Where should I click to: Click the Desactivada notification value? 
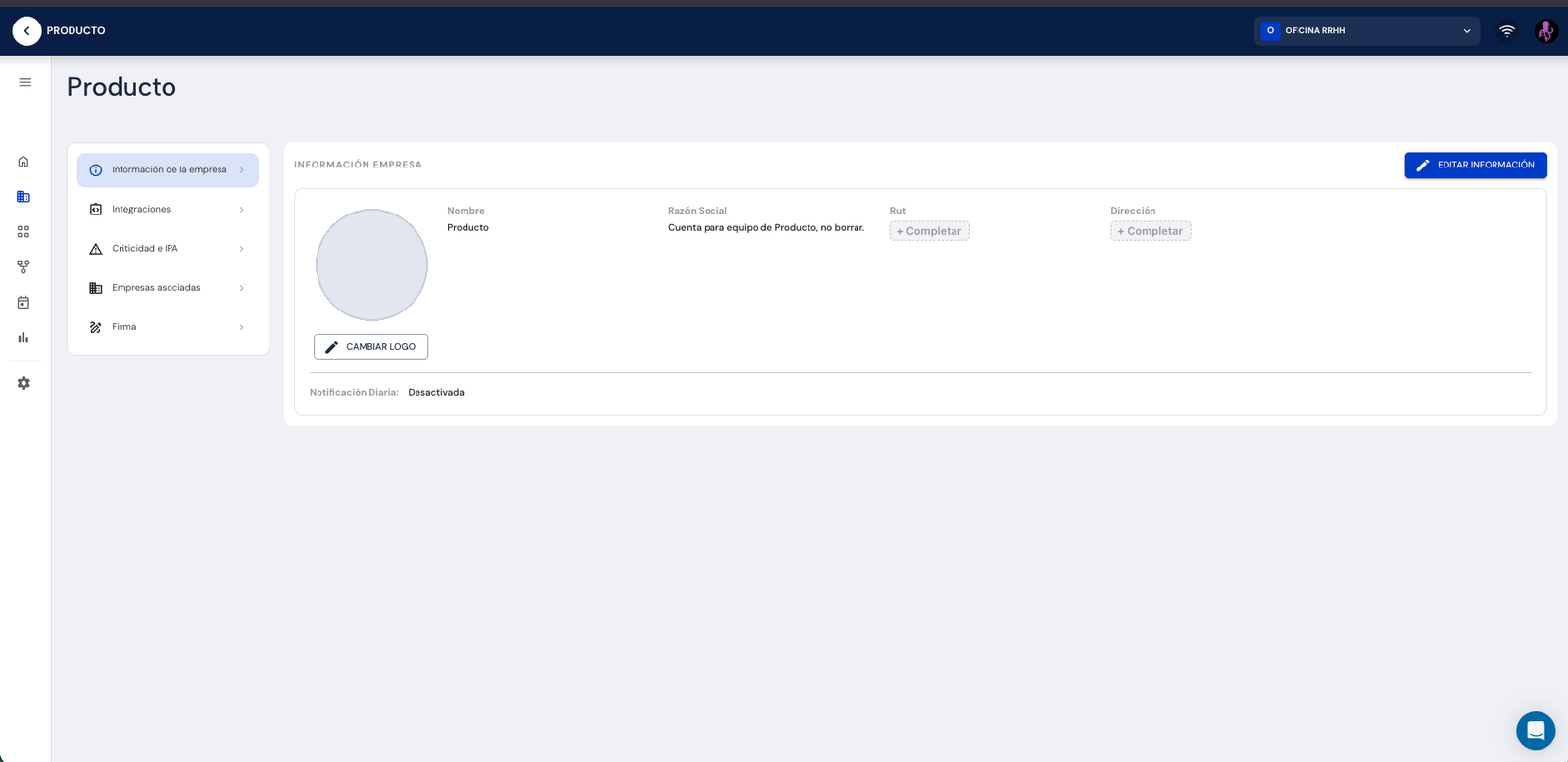click(x=436, y=393)
